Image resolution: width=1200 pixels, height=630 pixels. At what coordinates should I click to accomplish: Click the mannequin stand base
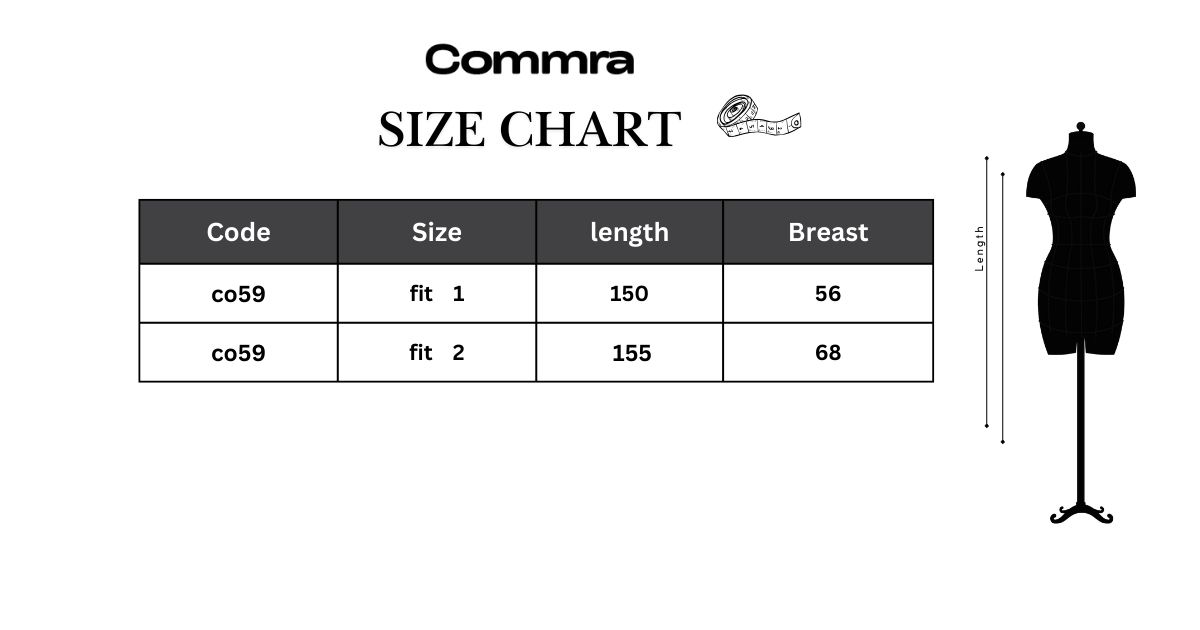(1081, 514)
